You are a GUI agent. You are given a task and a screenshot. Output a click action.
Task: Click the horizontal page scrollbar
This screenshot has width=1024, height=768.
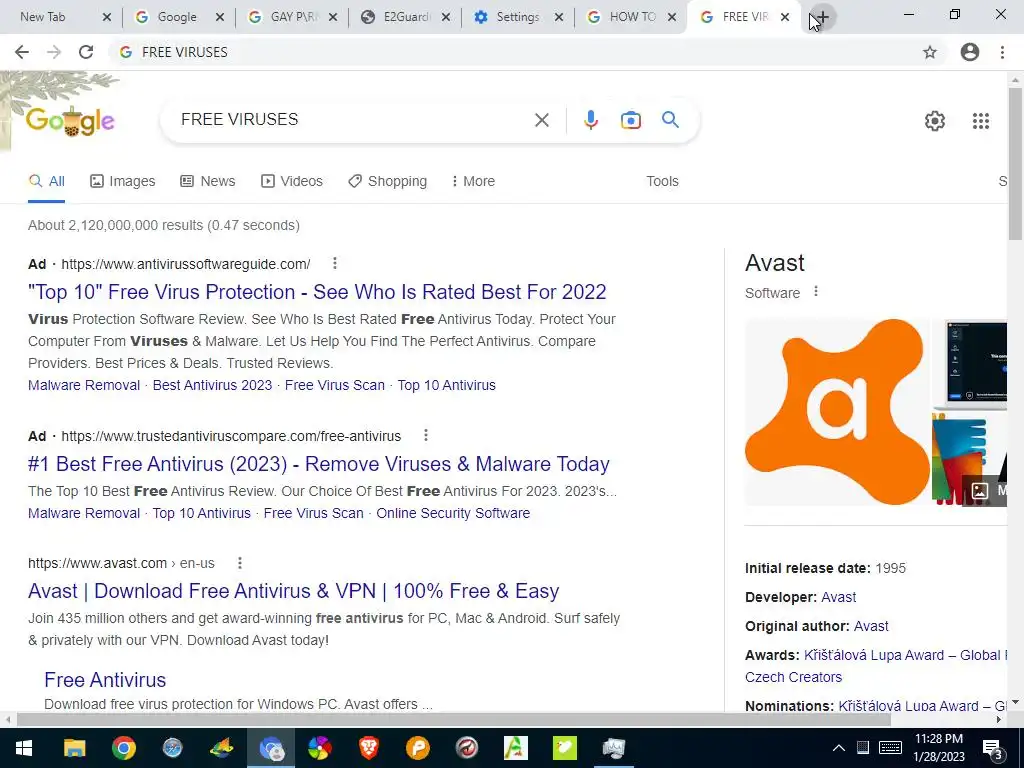(454, 719)
